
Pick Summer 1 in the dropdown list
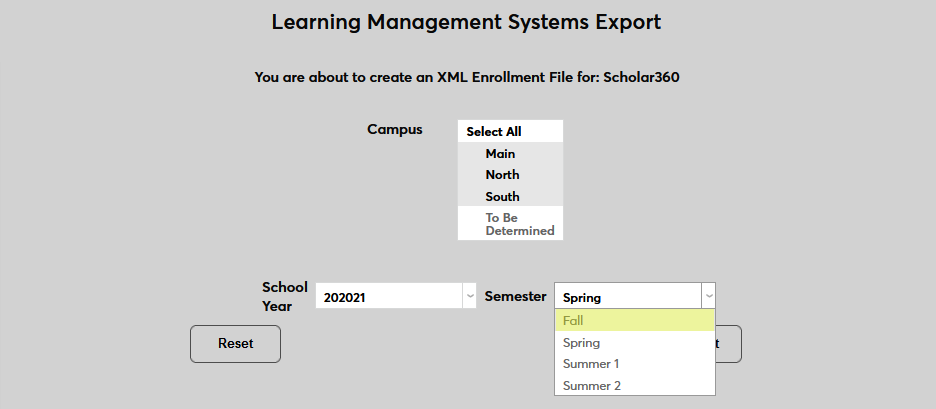(634, 364)
